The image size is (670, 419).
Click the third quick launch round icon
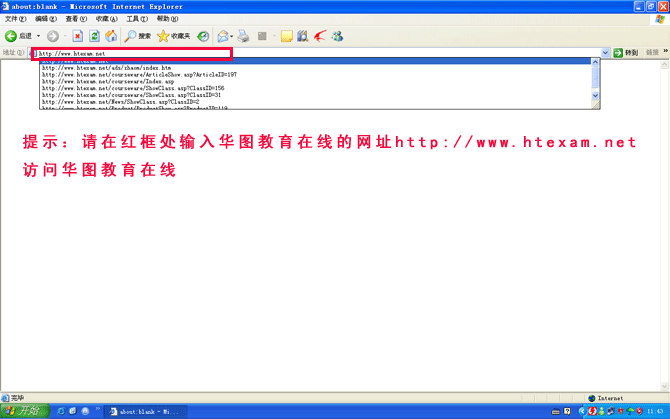pyautogui.click(x=85, y=411)
